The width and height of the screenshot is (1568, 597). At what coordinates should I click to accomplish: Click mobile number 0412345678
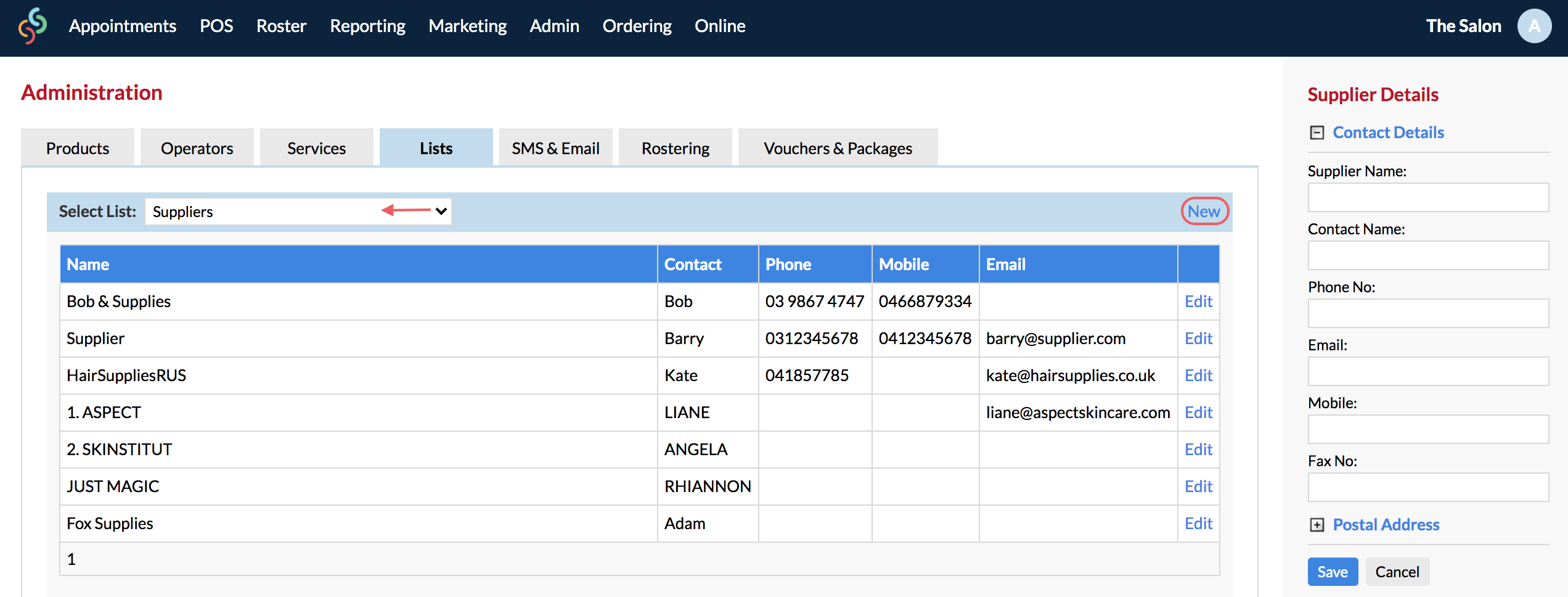click(925, 339)
